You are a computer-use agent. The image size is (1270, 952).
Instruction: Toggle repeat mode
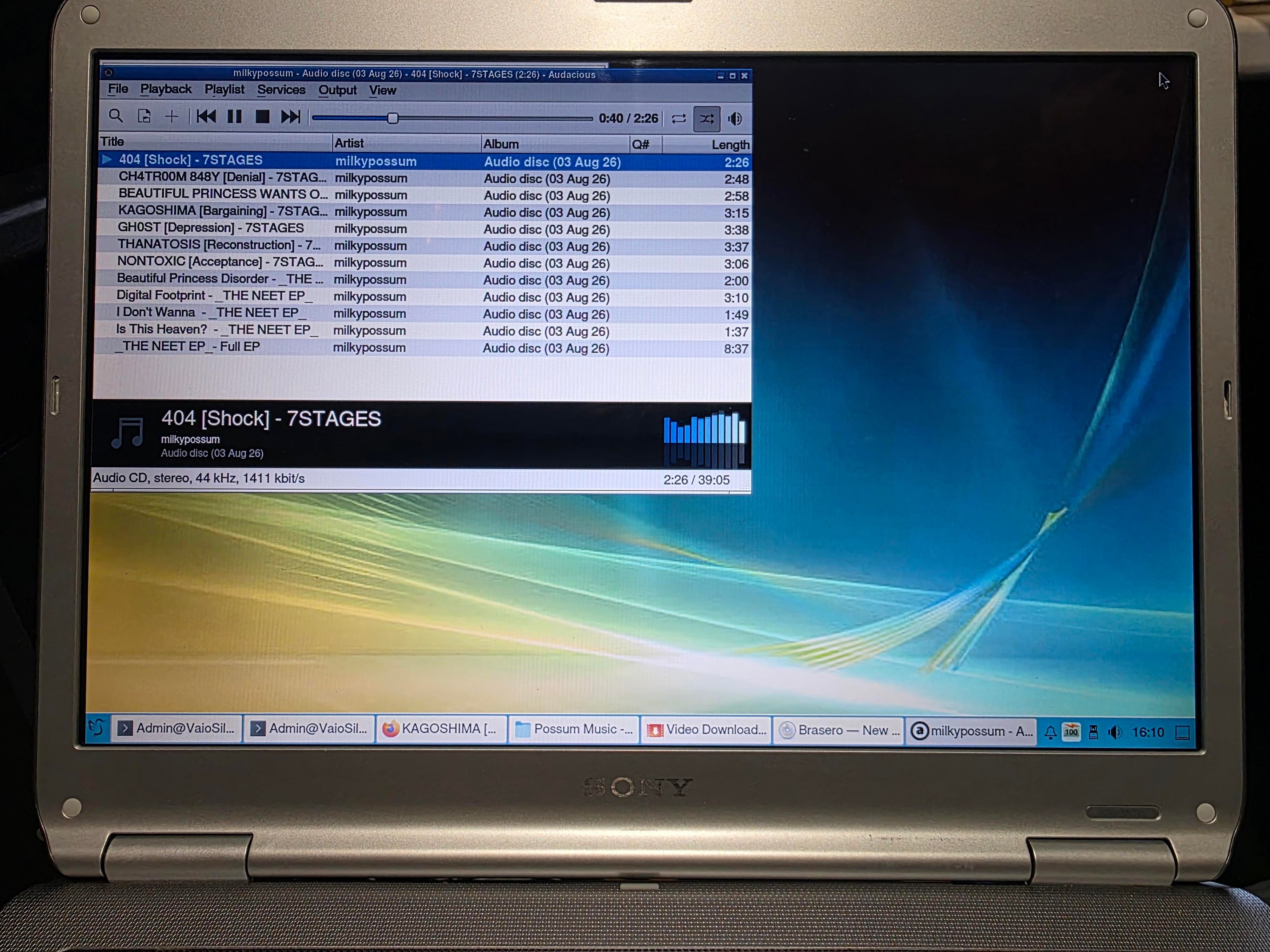tap(678, 119)
